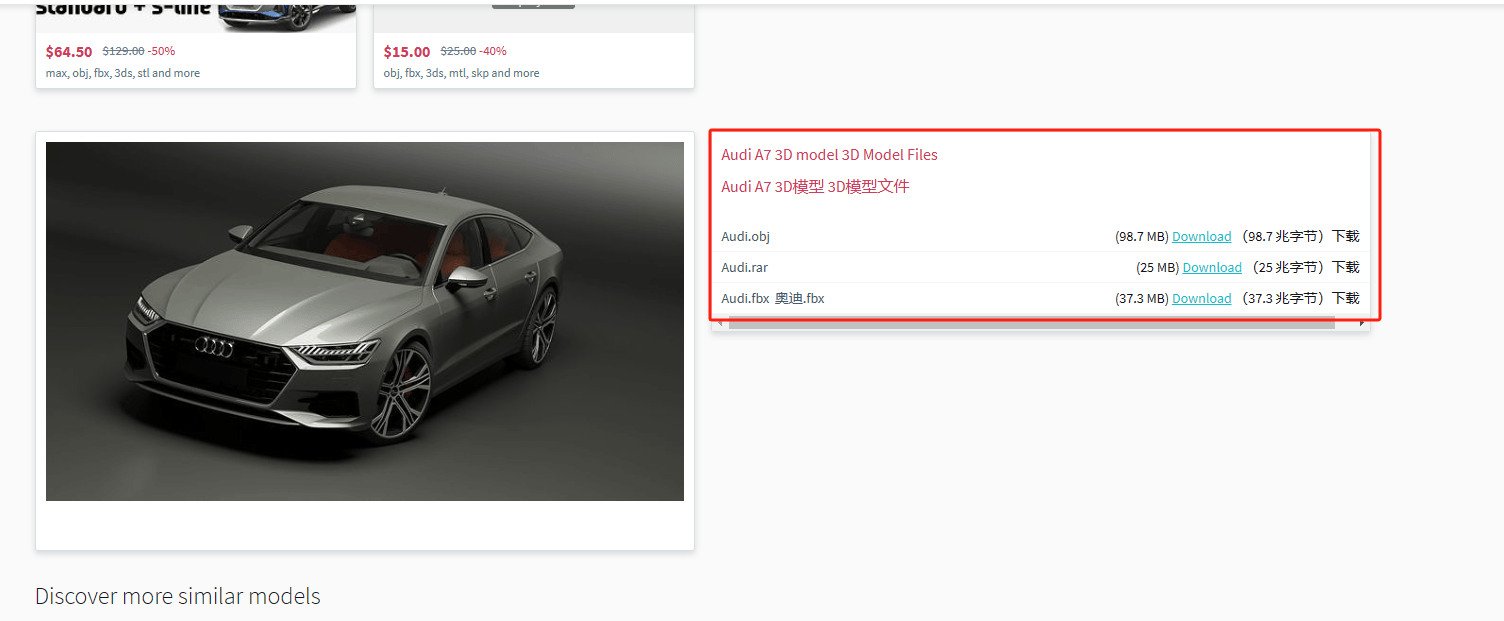
Task: Click 下载 for the Audi.rar file
Action: 1345,267
